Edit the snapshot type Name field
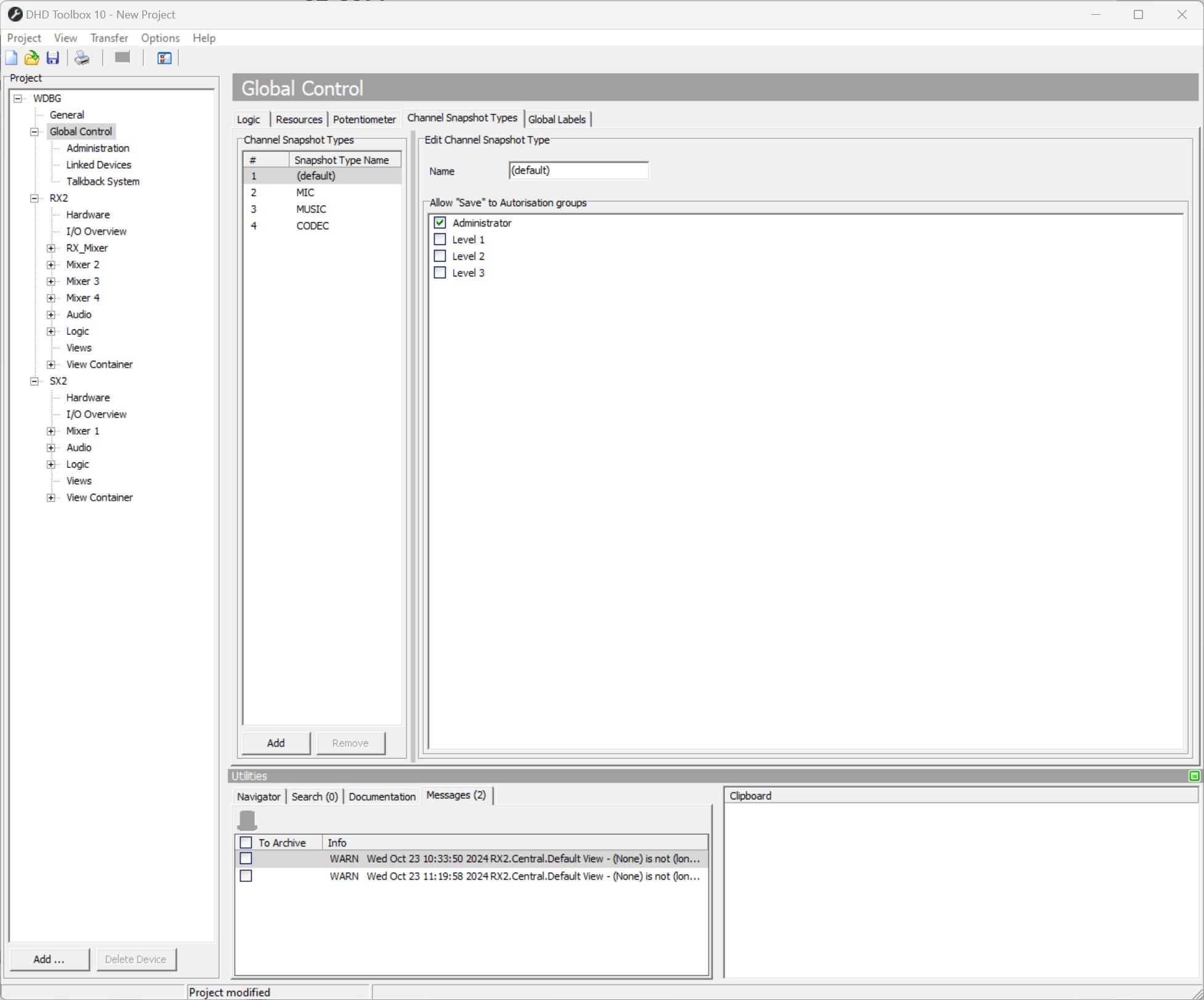 coord(578,170)
